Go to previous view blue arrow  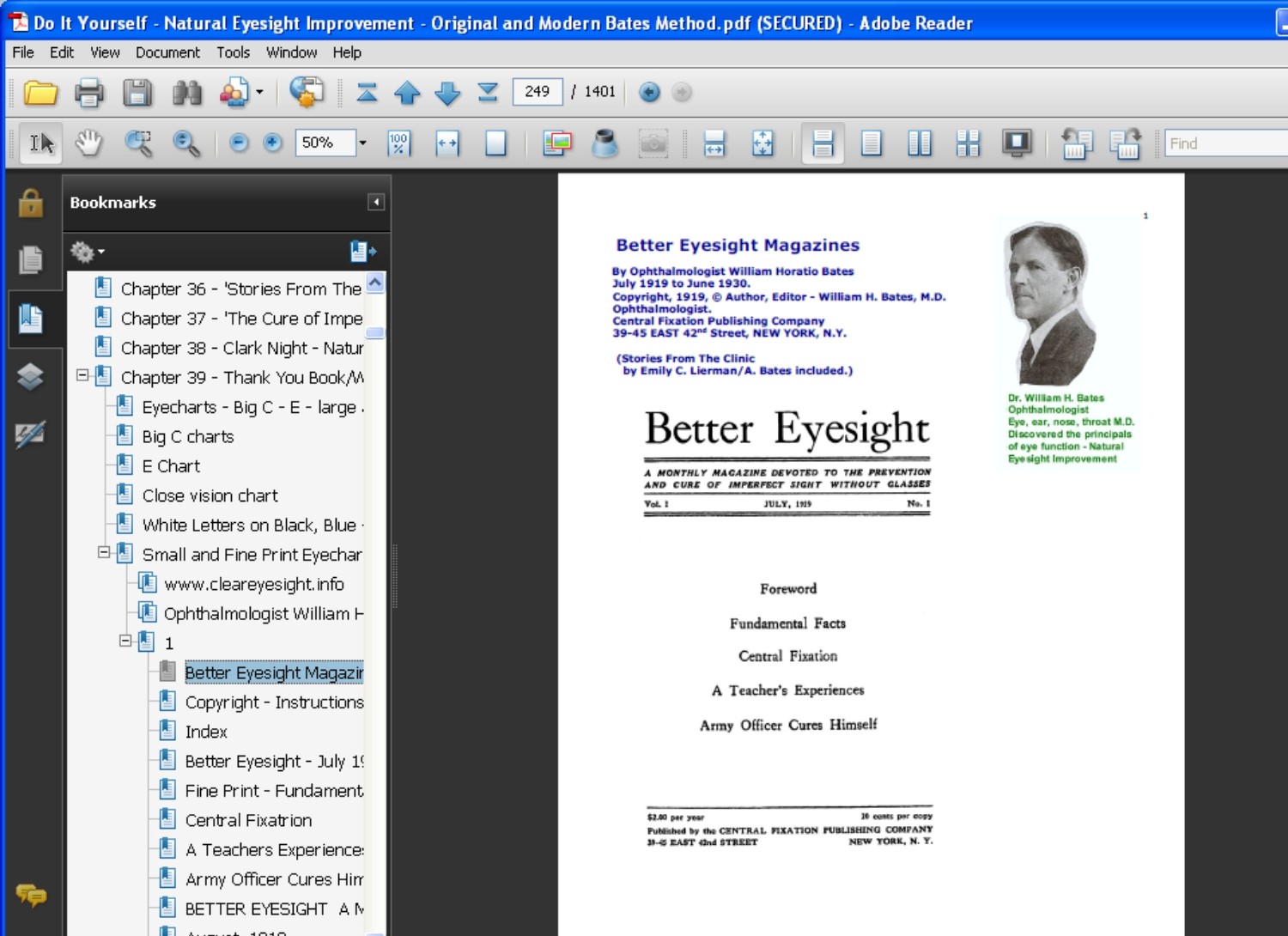pyautogui.click(x=650, y=92)
